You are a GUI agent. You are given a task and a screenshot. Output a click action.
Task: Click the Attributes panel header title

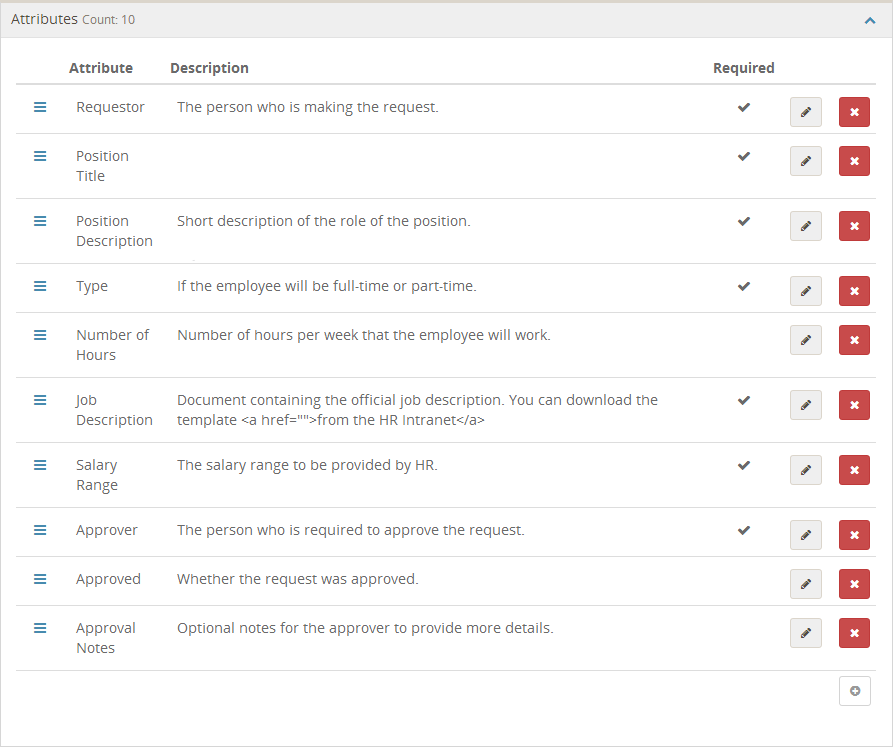pyautogui.click(x=44, y=19)
